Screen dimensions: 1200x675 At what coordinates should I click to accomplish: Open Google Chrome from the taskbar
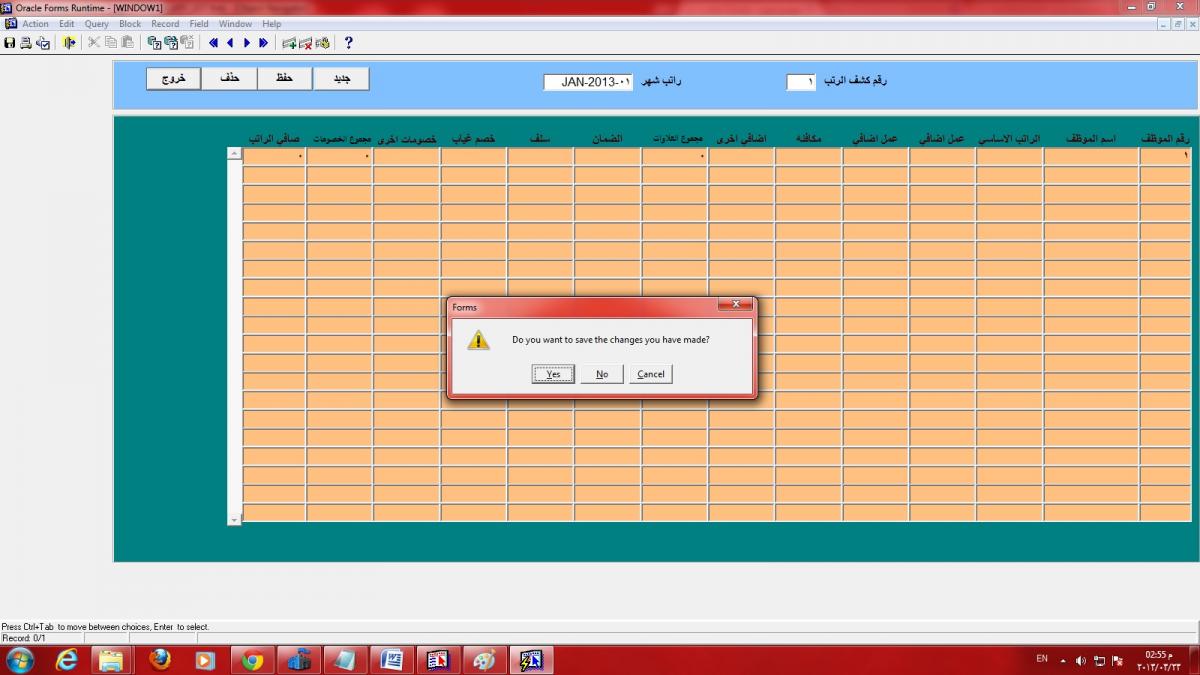(253, 660)
